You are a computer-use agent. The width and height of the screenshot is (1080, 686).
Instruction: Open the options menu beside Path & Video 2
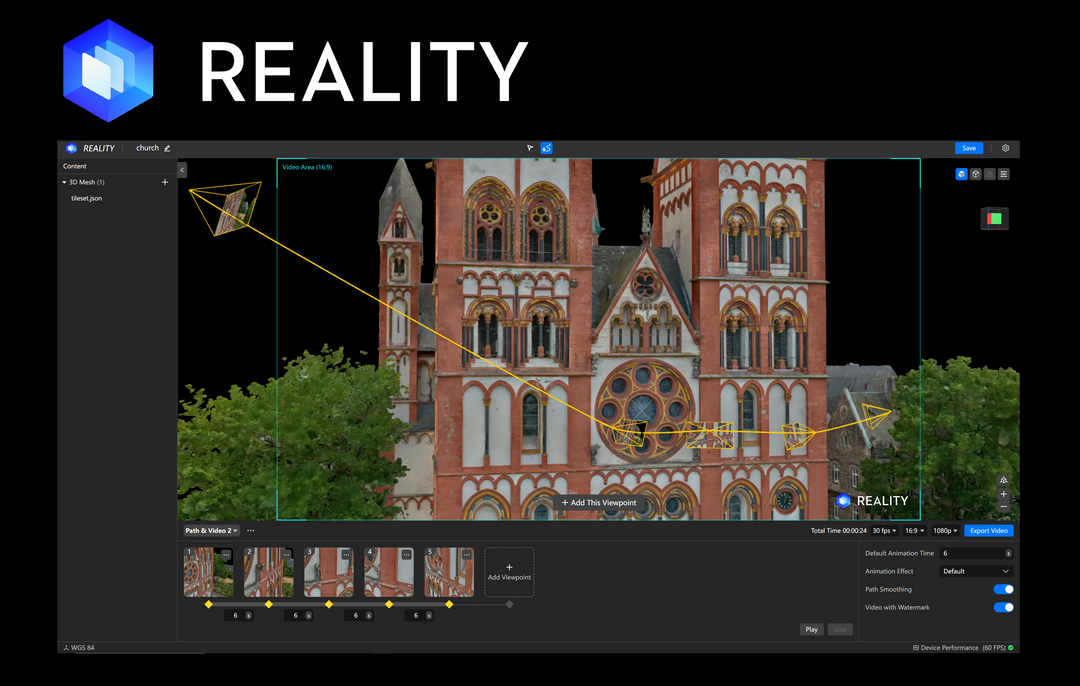(250, 530)
